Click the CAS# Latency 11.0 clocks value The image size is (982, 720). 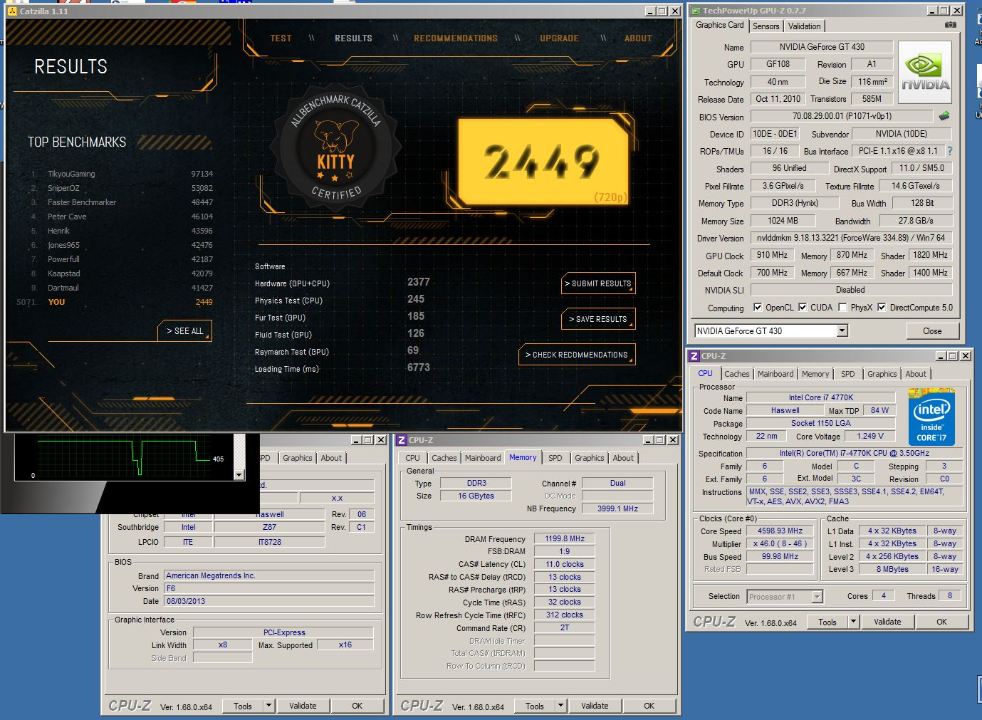click(564, 564)
